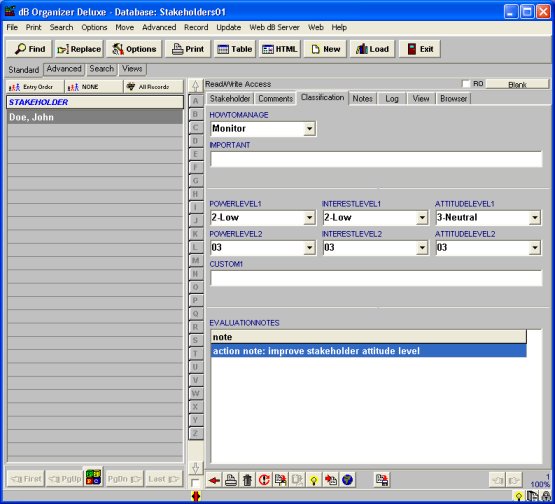Toggle the small checkbox below alphabet index
Screen dimensions: 555x504
point(195,482)
